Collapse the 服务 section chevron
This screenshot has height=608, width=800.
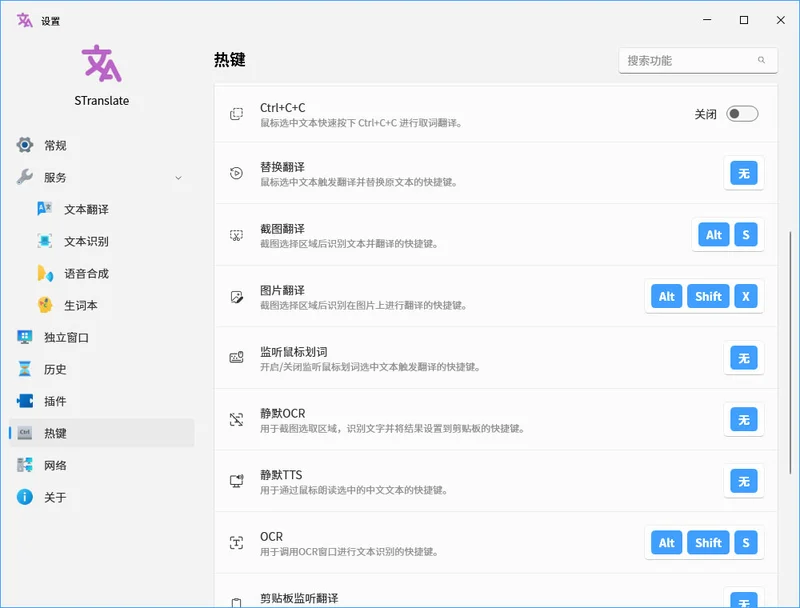[x=179, y=178]
